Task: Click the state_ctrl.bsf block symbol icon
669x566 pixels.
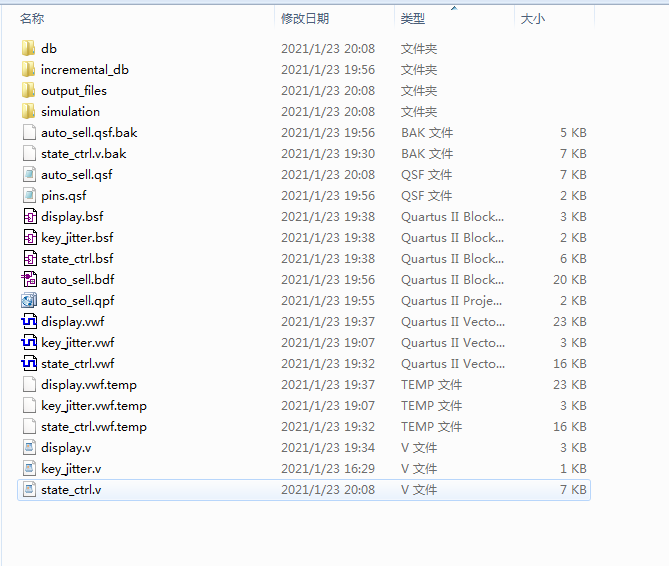Action: pyautogui.click(x=29, y=258)
